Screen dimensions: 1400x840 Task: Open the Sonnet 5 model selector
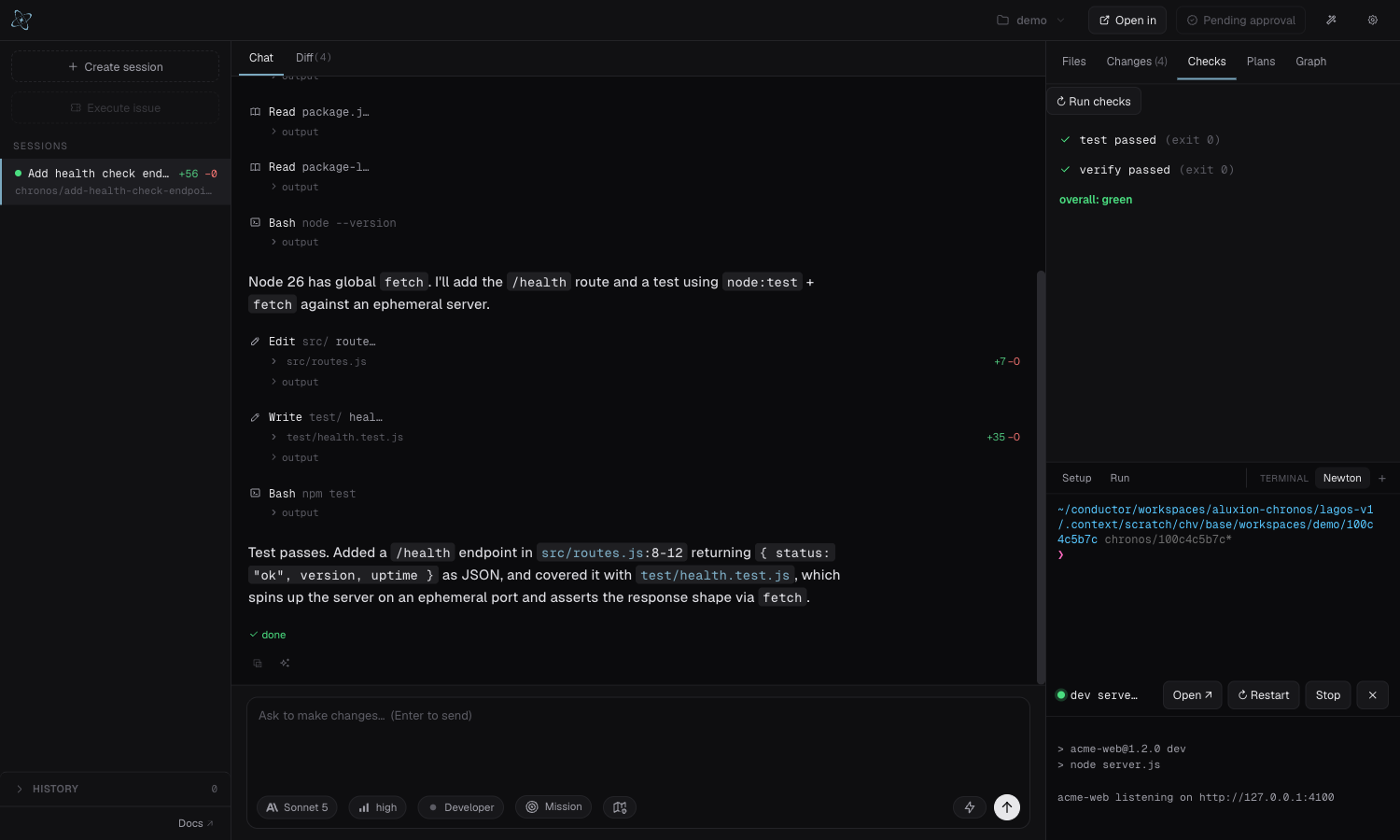coord(298,807)
